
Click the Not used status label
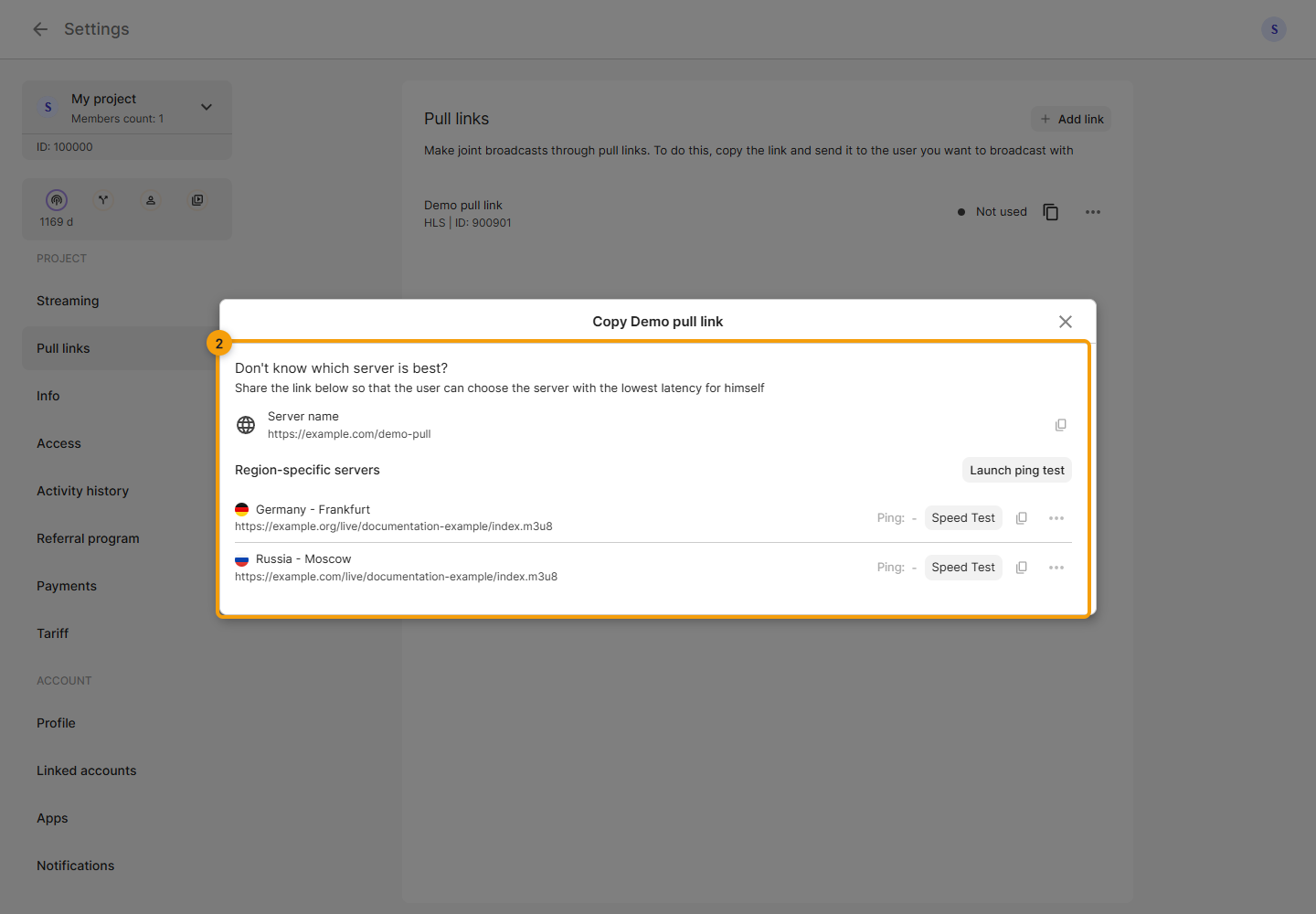tap(1002, 212)
